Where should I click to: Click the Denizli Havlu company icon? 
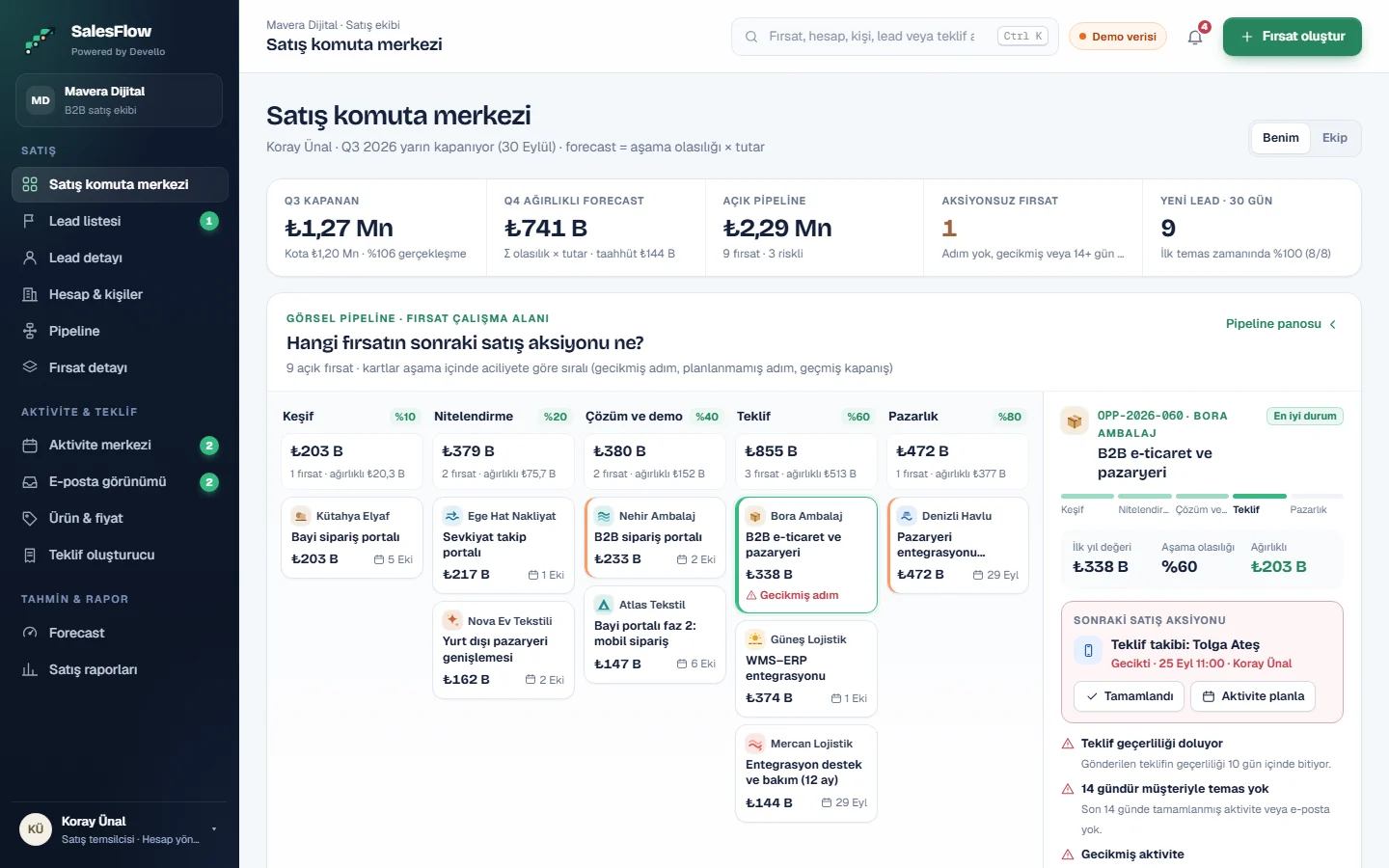[x=907, y=516]
